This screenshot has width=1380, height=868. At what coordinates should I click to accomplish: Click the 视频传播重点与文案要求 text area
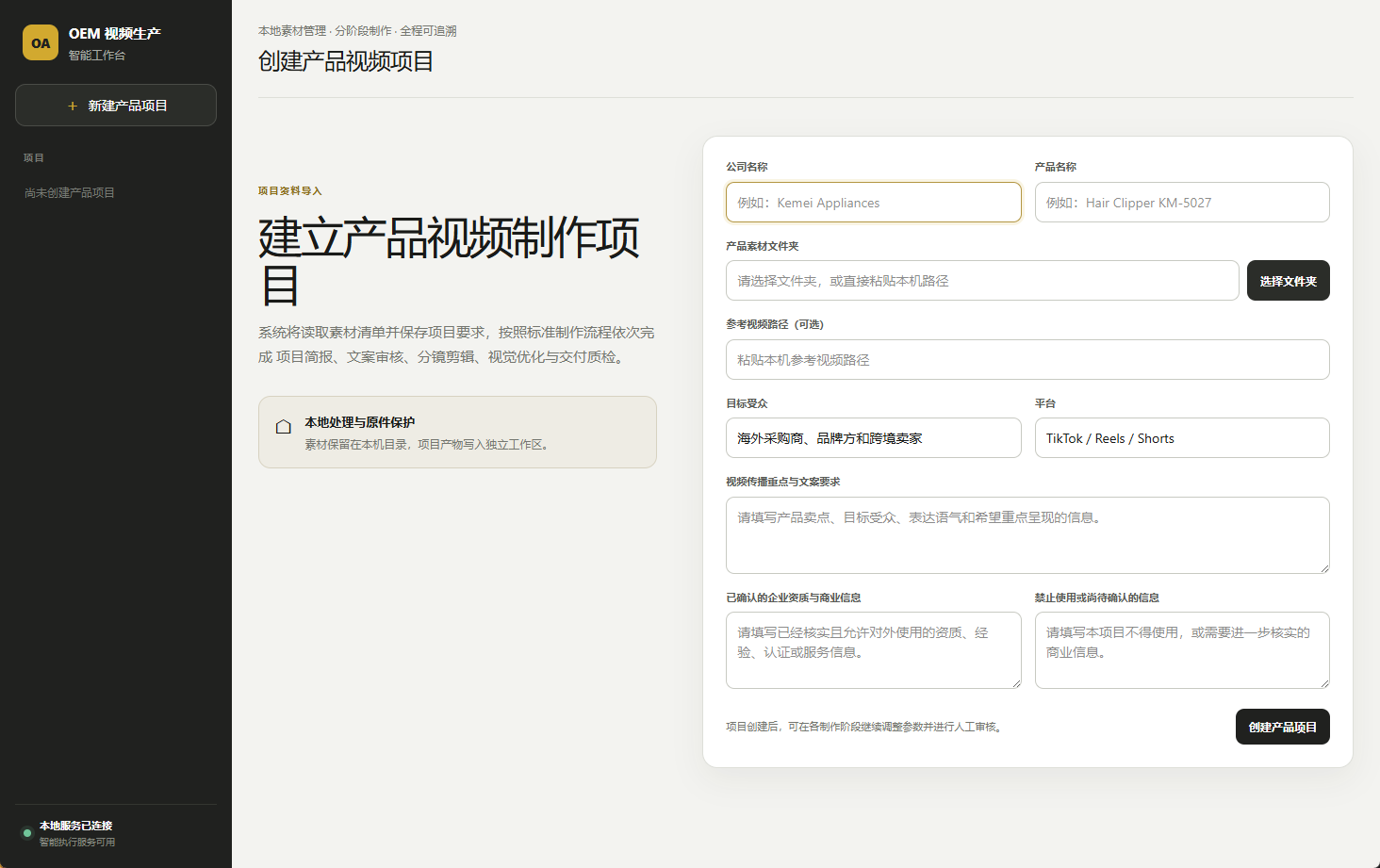(x=1027, y=535)
